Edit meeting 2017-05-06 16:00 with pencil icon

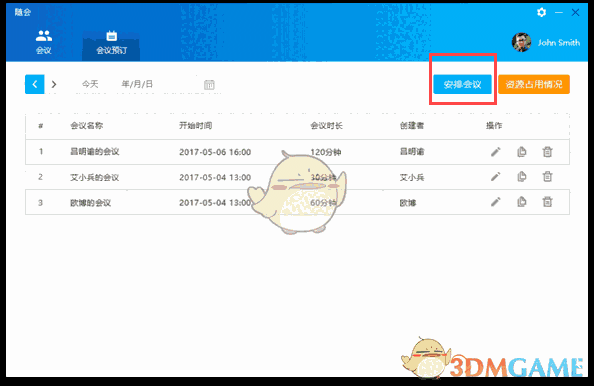pyautogui.click(x=496, y=152)
